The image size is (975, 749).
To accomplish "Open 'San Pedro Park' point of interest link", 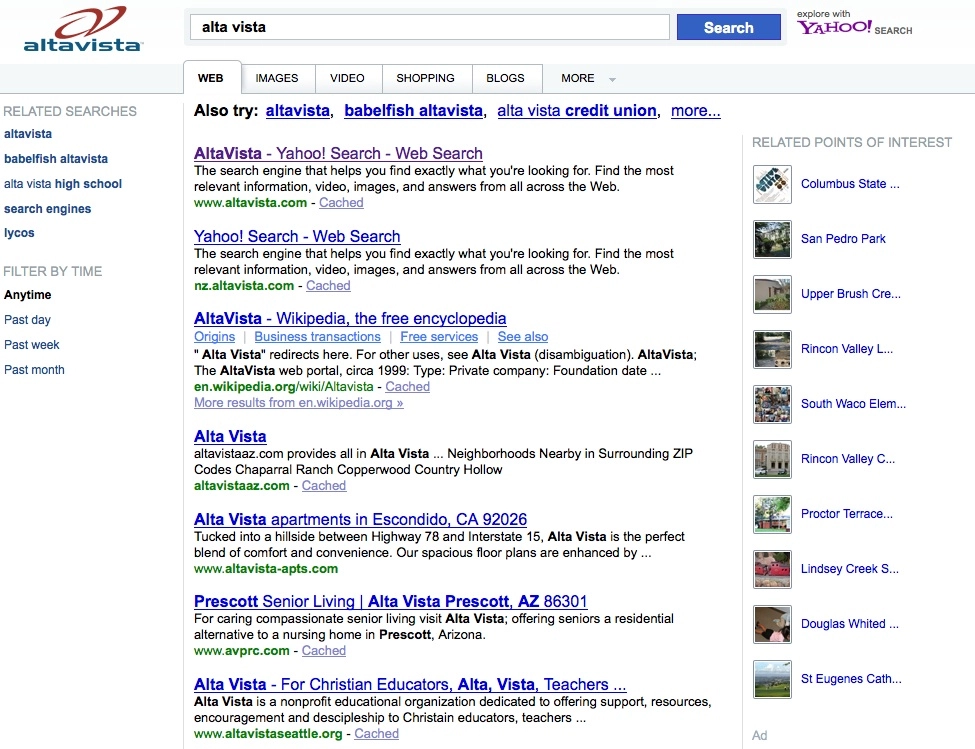I will (x=843, y=239).
